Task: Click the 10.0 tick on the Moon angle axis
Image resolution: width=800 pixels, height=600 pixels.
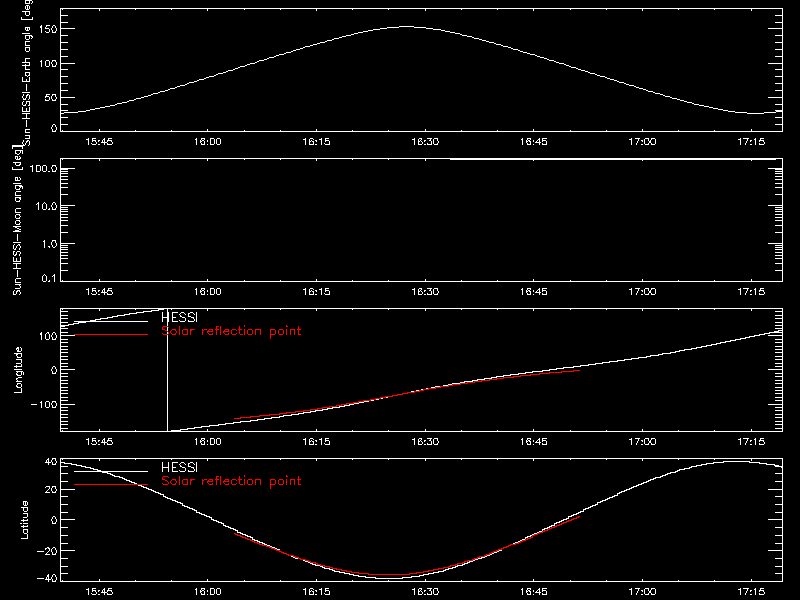Action: (x=46, y=206)
